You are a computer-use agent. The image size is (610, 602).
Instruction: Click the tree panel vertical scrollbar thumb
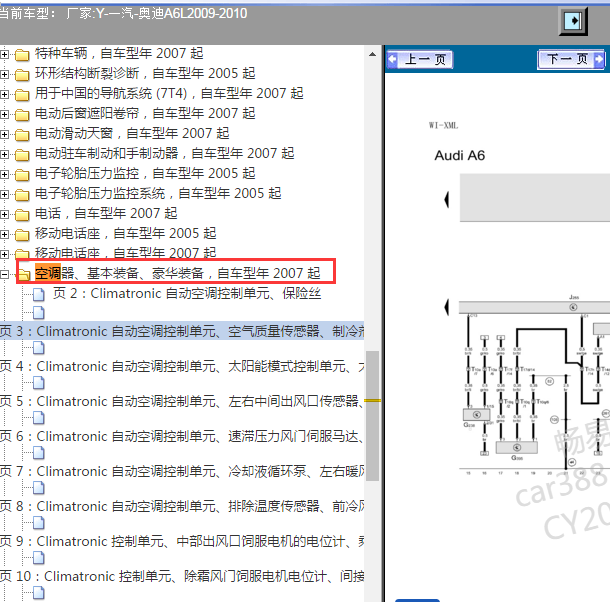[x=372, y=416]
